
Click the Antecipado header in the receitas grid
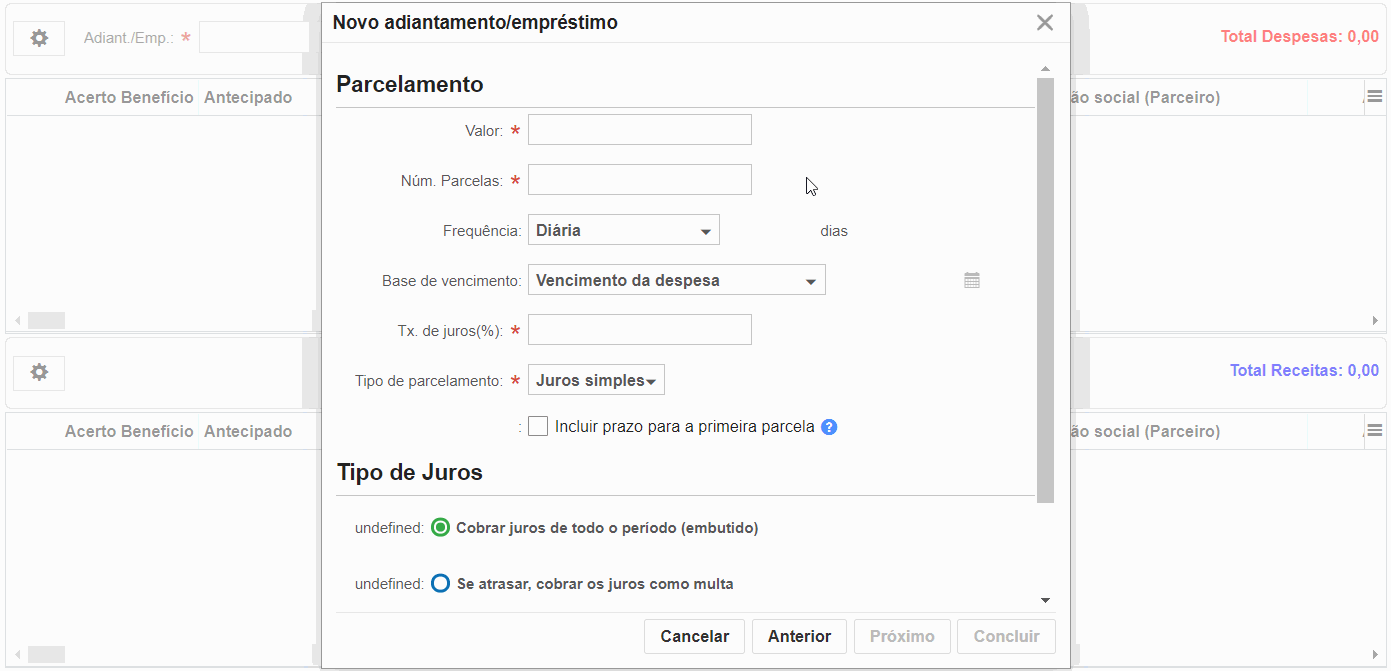248,431
